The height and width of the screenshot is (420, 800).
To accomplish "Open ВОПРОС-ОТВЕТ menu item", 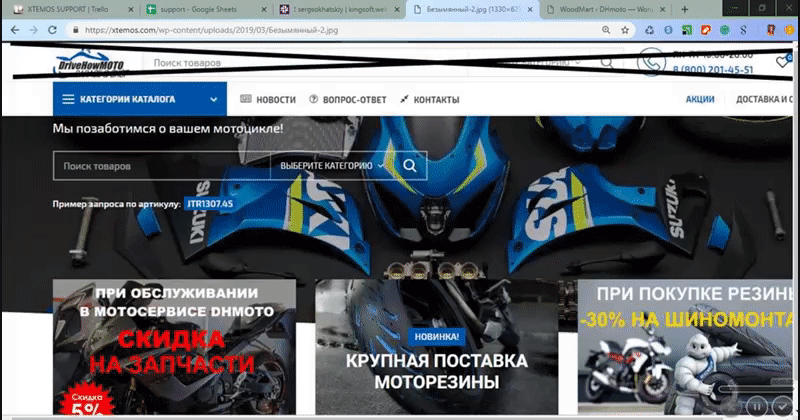I will coord(347,100).
